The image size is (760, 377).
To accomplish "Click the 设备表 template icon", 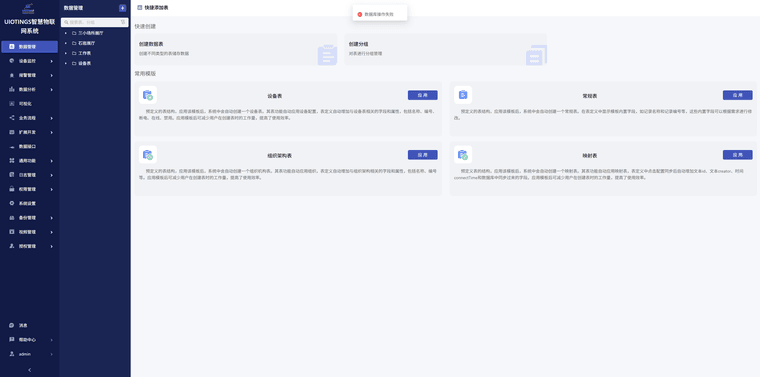I will (148, 95).
